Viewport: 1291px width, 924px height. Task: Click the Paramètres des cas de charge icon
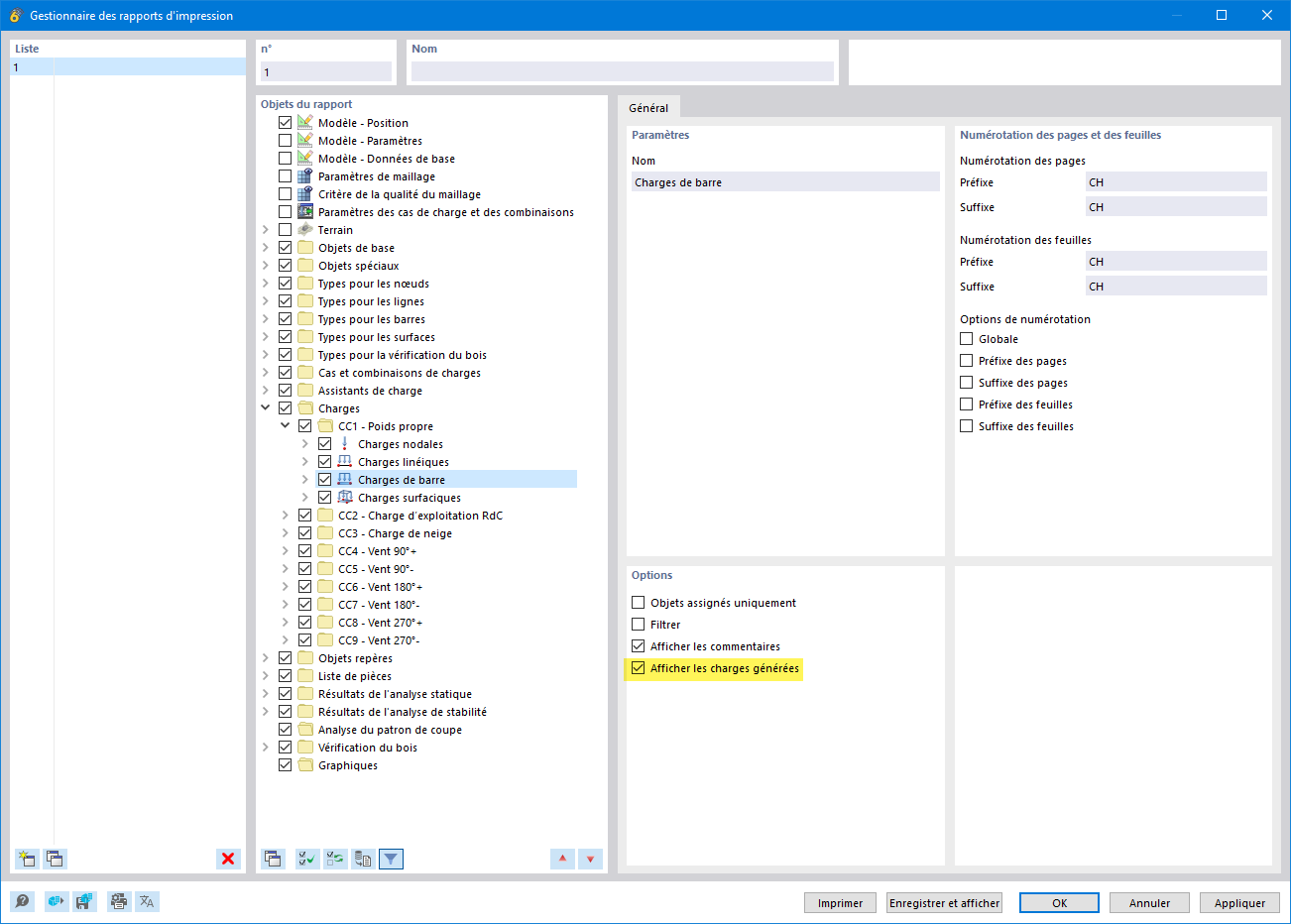click(x=305, y=212)
